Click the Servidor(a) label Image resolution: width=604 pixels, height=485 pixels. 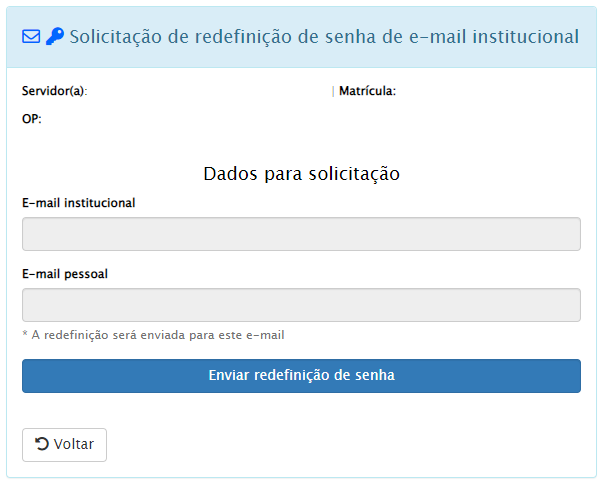pos(55,91)
